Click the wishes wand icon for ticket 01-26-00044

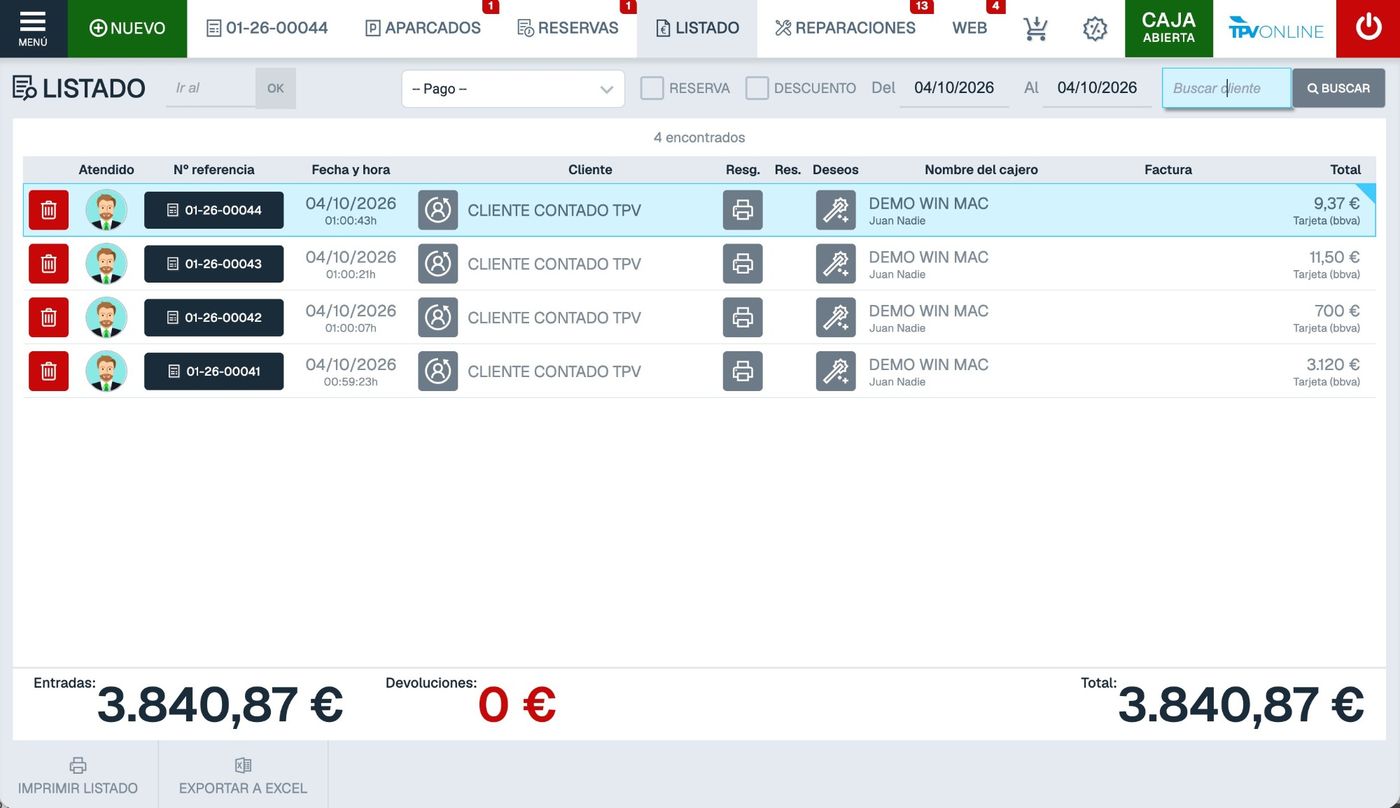tap(836, 210)
